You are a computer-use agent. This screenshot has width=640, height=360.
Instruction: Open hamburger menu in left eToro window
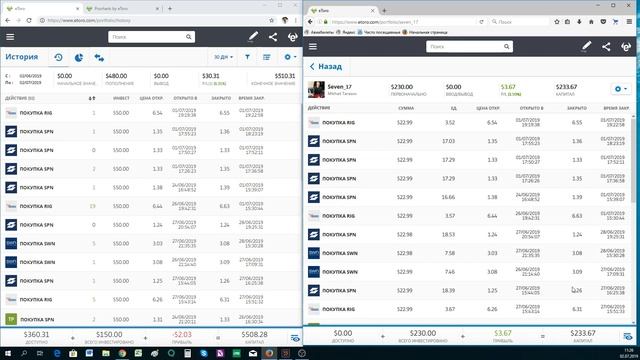coord(10,37)
